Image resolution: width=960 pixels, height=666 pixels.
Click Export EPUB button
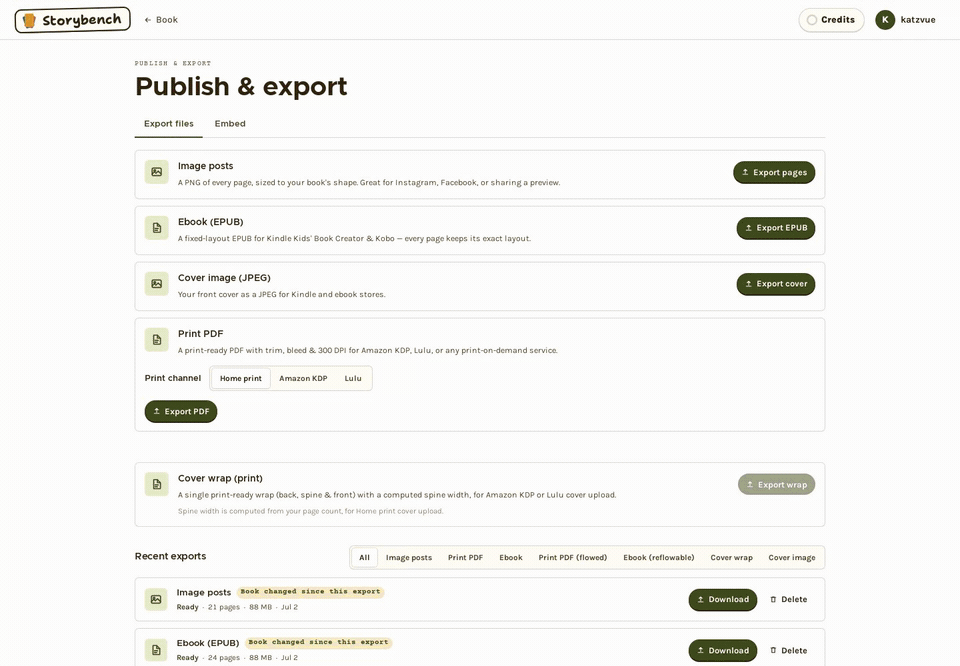(776, 228)
